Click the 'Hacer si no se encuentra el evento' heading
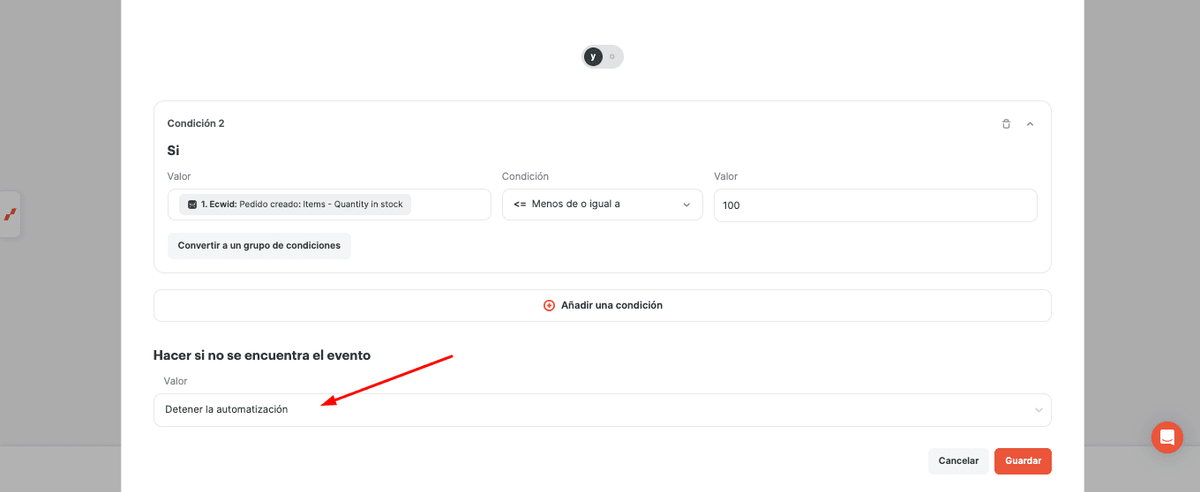 point(262,355)
